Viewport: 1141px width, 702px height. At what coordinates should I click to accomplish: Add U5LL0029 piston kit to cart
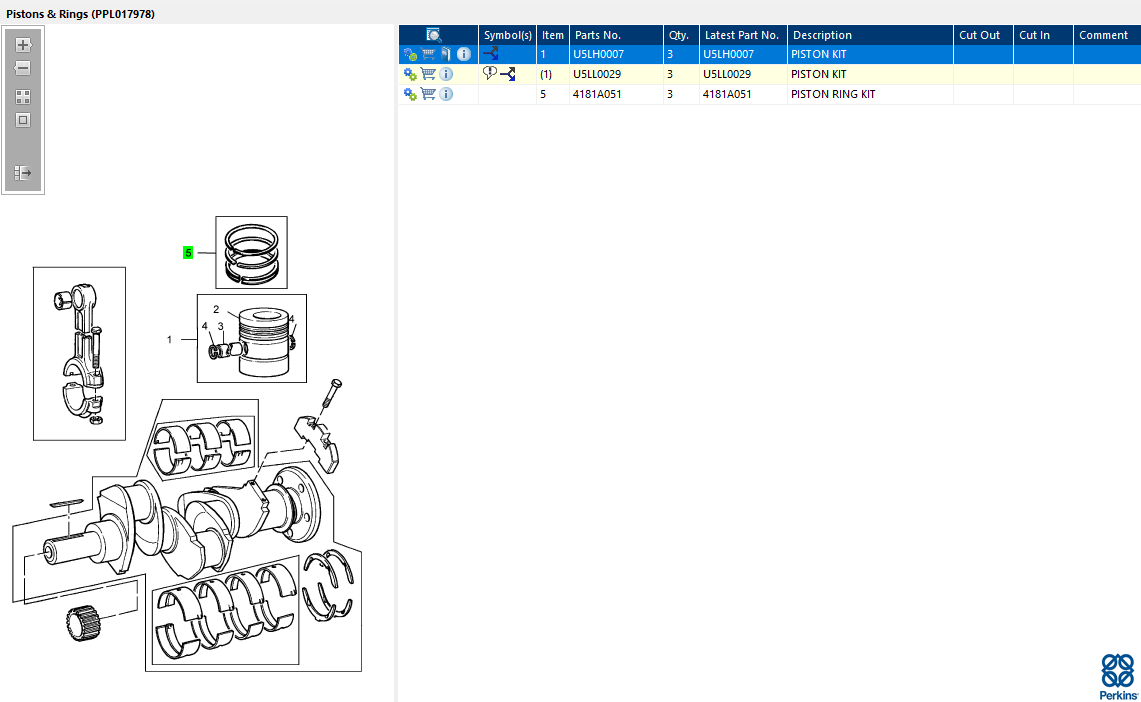428,73
